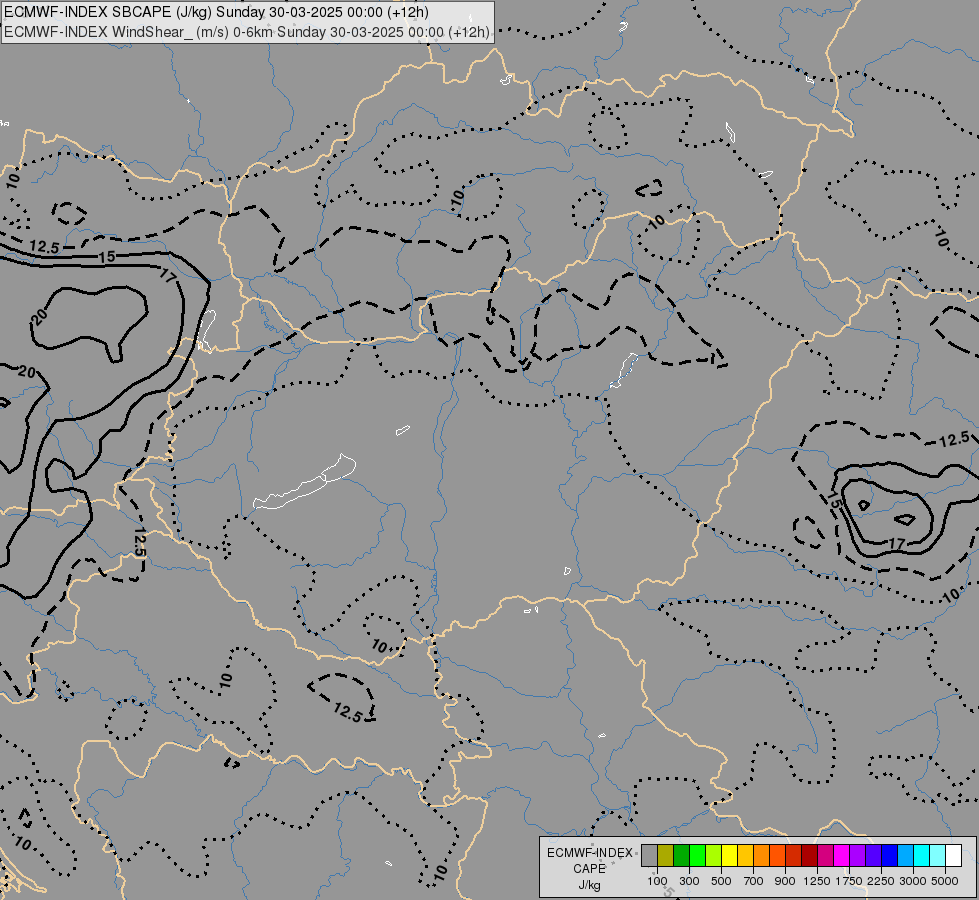979x900 pixels.
Task: Select the pure blue legend swatch
Action: click(x=890, y=856)
